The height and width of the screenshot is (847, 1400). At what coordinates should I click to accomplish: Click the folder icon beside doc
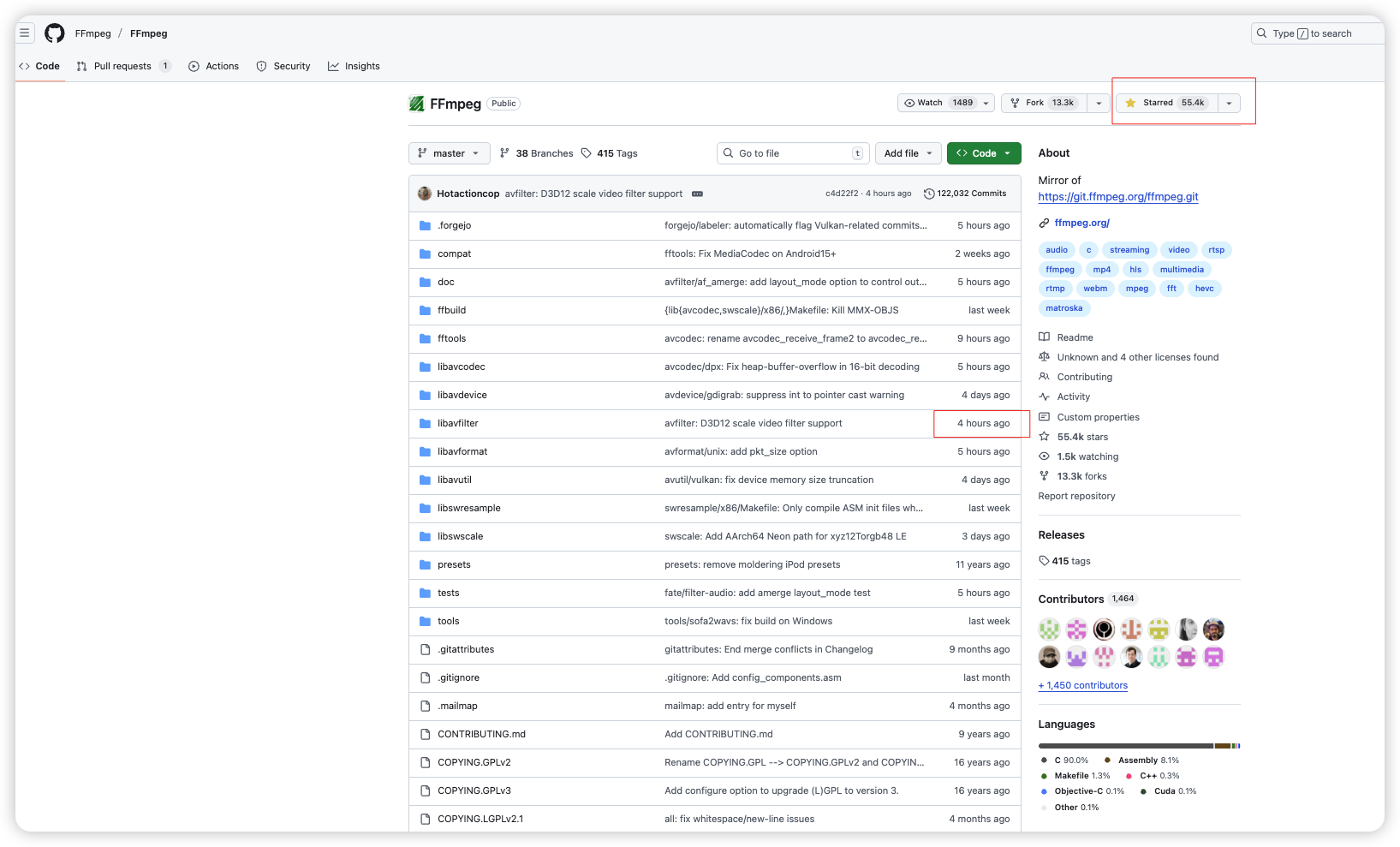coord(425,282)
